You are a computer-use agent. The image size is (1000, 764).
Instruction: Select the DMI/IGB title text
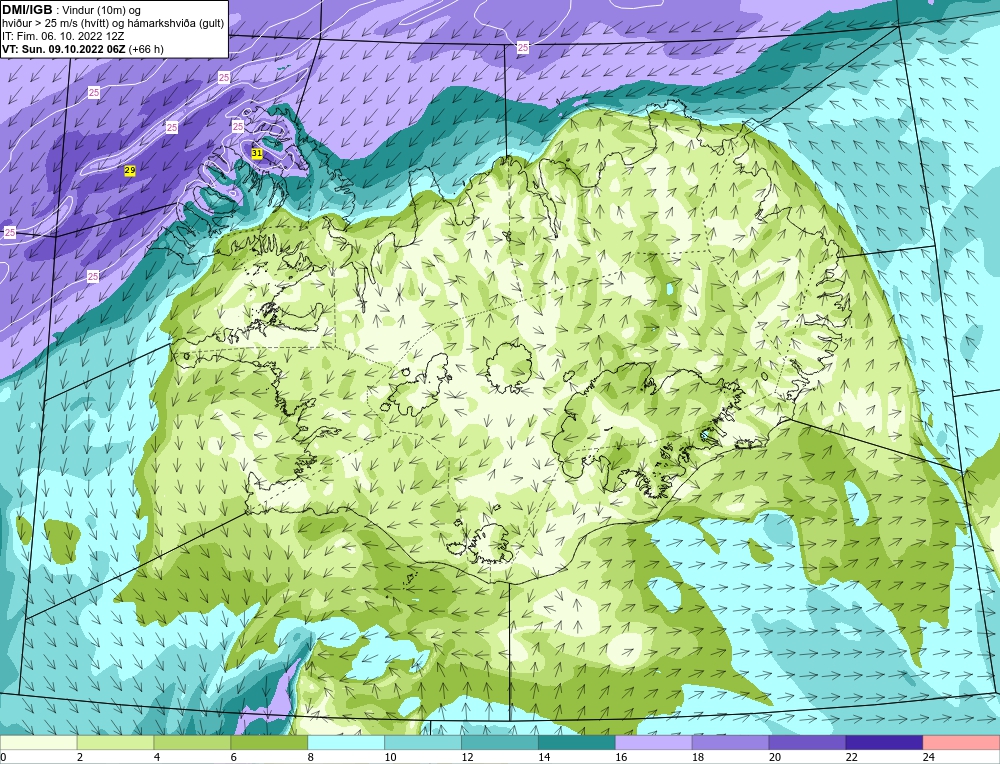[x=27, y=10]
